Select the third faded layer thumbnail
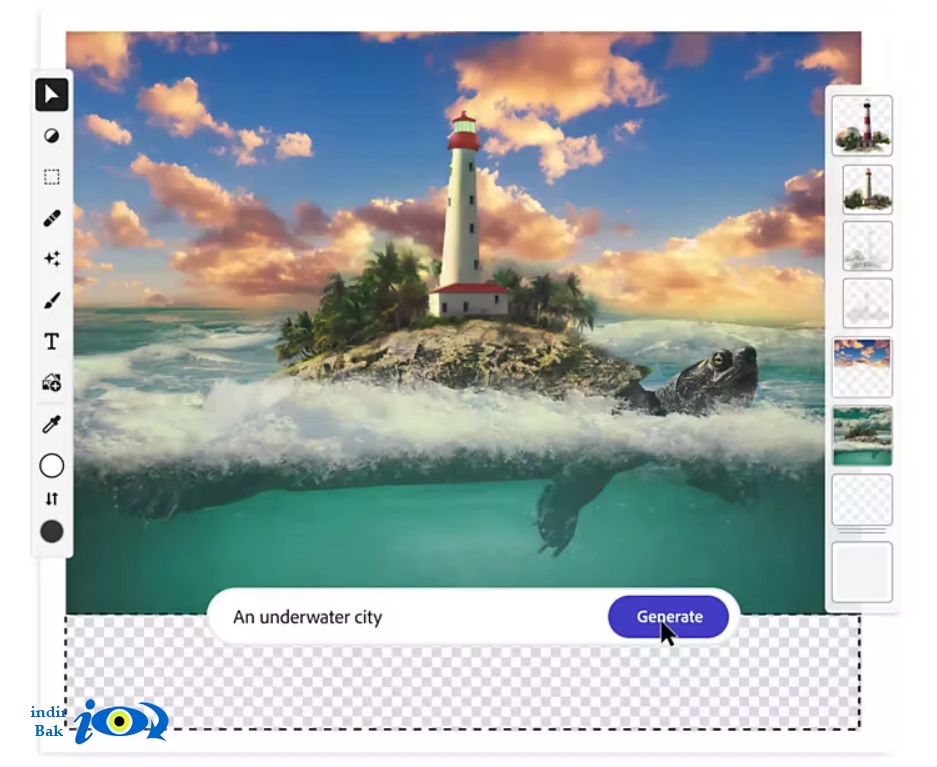Screen dimensions: 937x767 867,246
